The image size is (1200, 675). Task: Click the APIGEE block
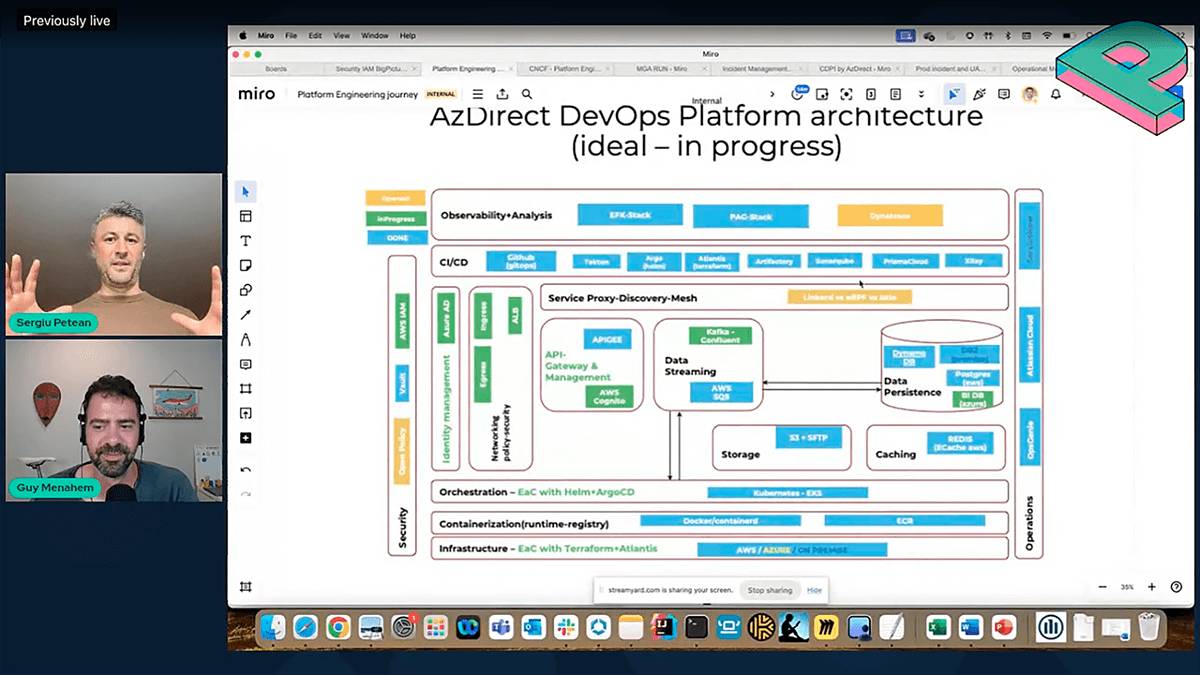click(x=608, y=340)
